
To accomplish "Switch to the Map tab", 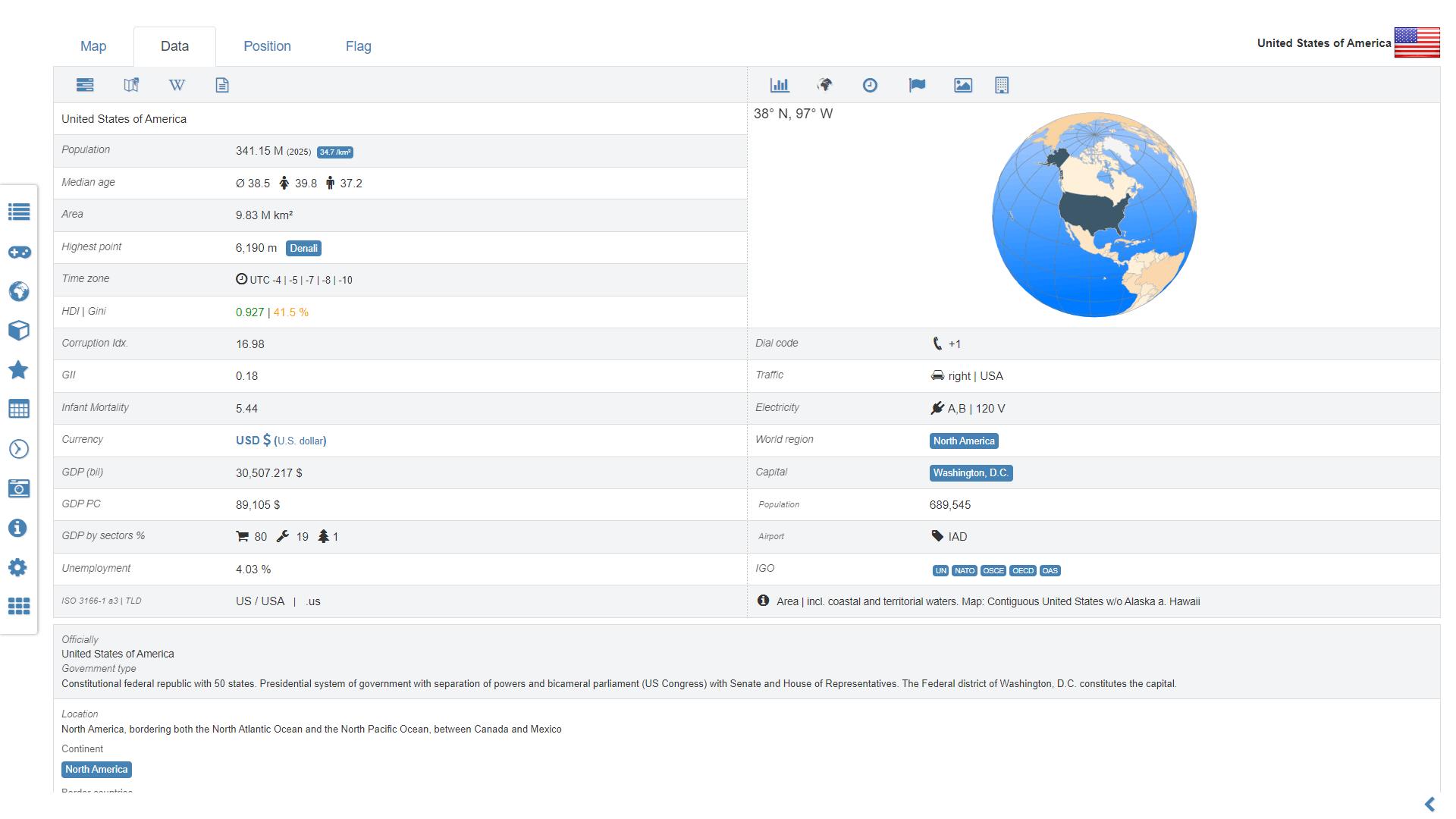I will tap(93, 46).
